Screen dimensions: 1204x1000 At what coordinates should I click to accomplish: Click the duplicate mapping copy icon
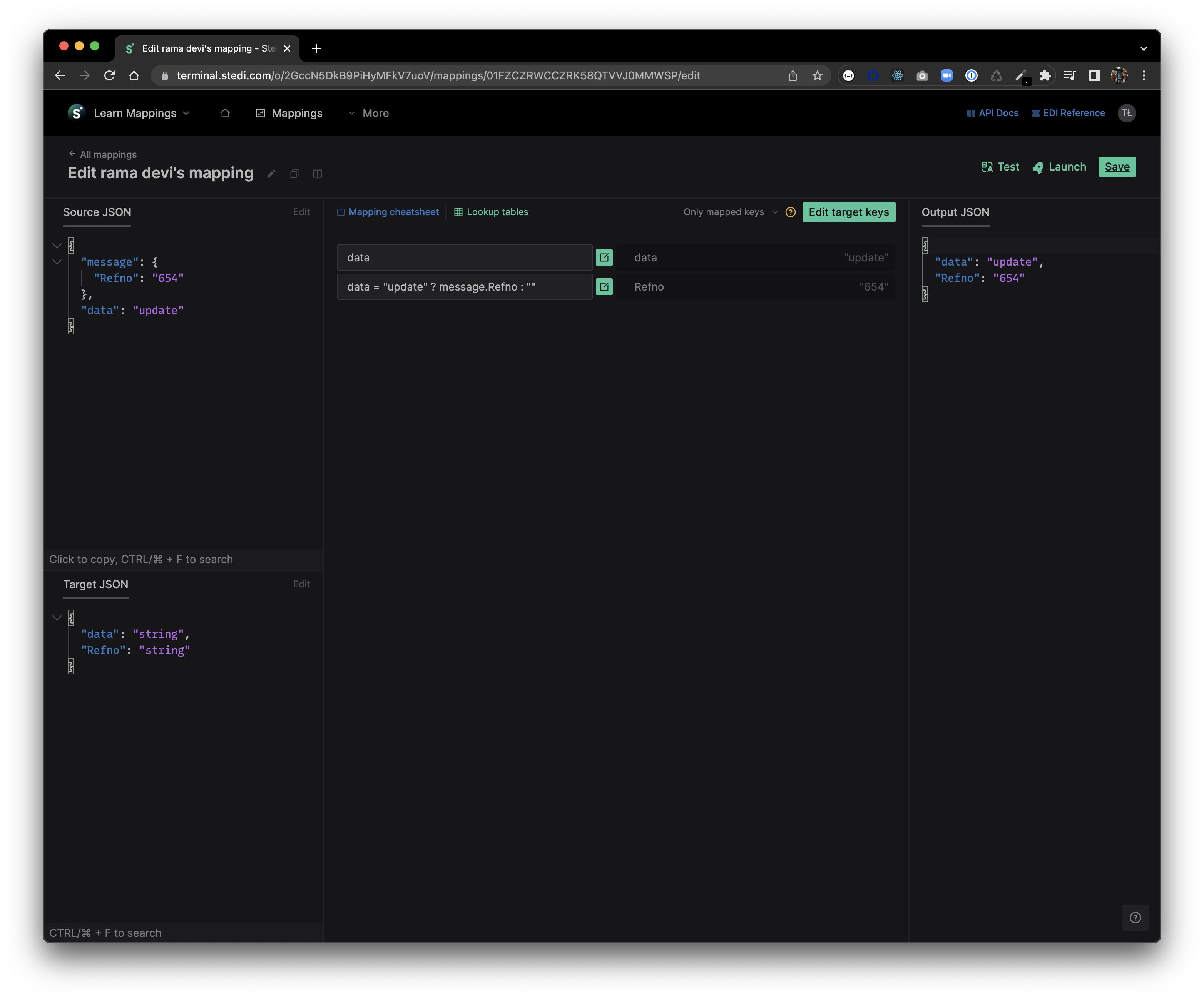tap(294, 174)
